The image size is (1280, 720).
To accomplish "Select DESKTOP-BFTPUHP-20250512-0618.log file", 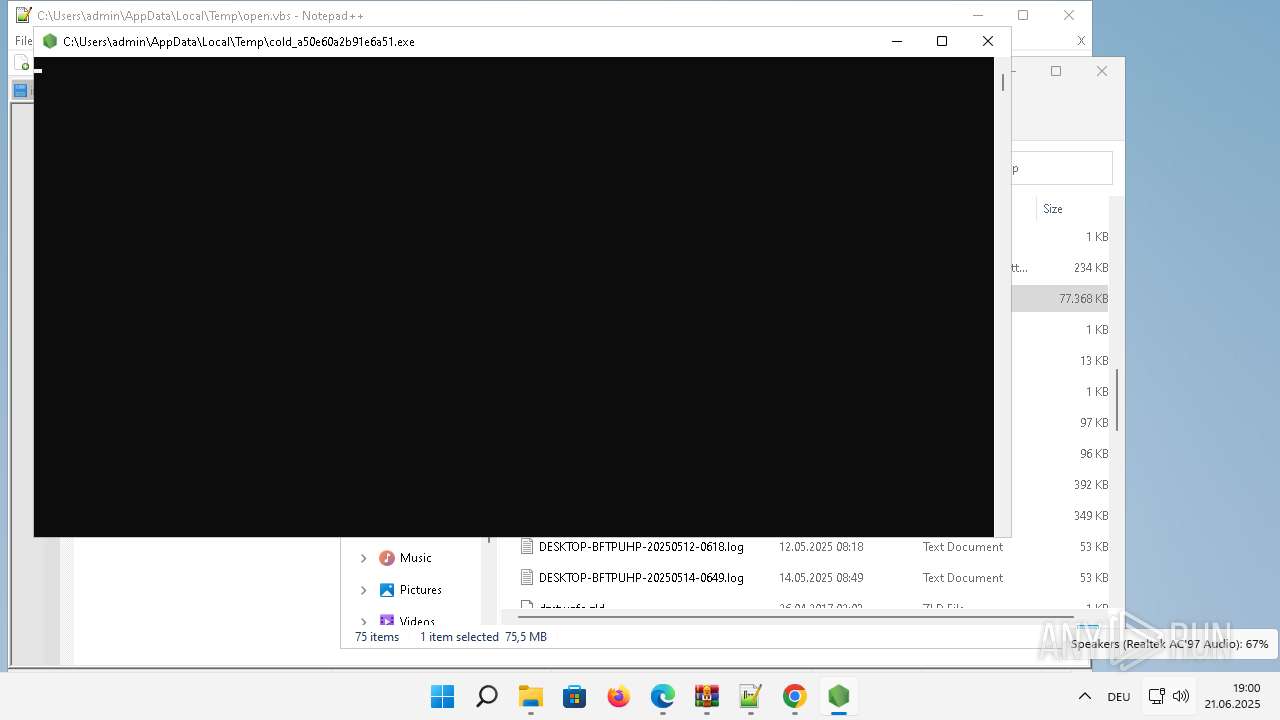I will (641, 547).
